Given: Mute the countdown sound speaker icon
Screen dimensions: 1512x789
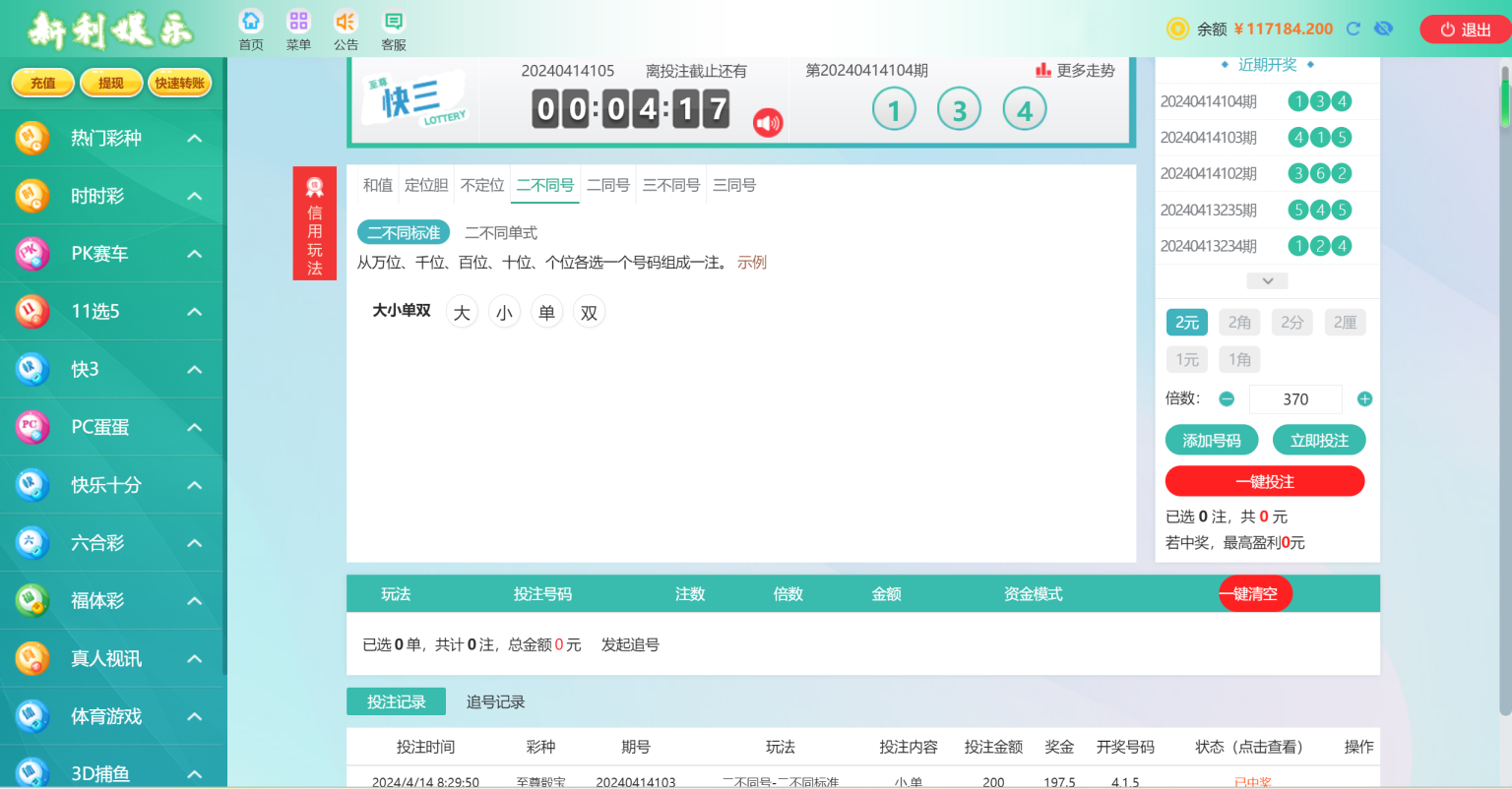Looking at the screenshot, I should [x=768, y=123].
